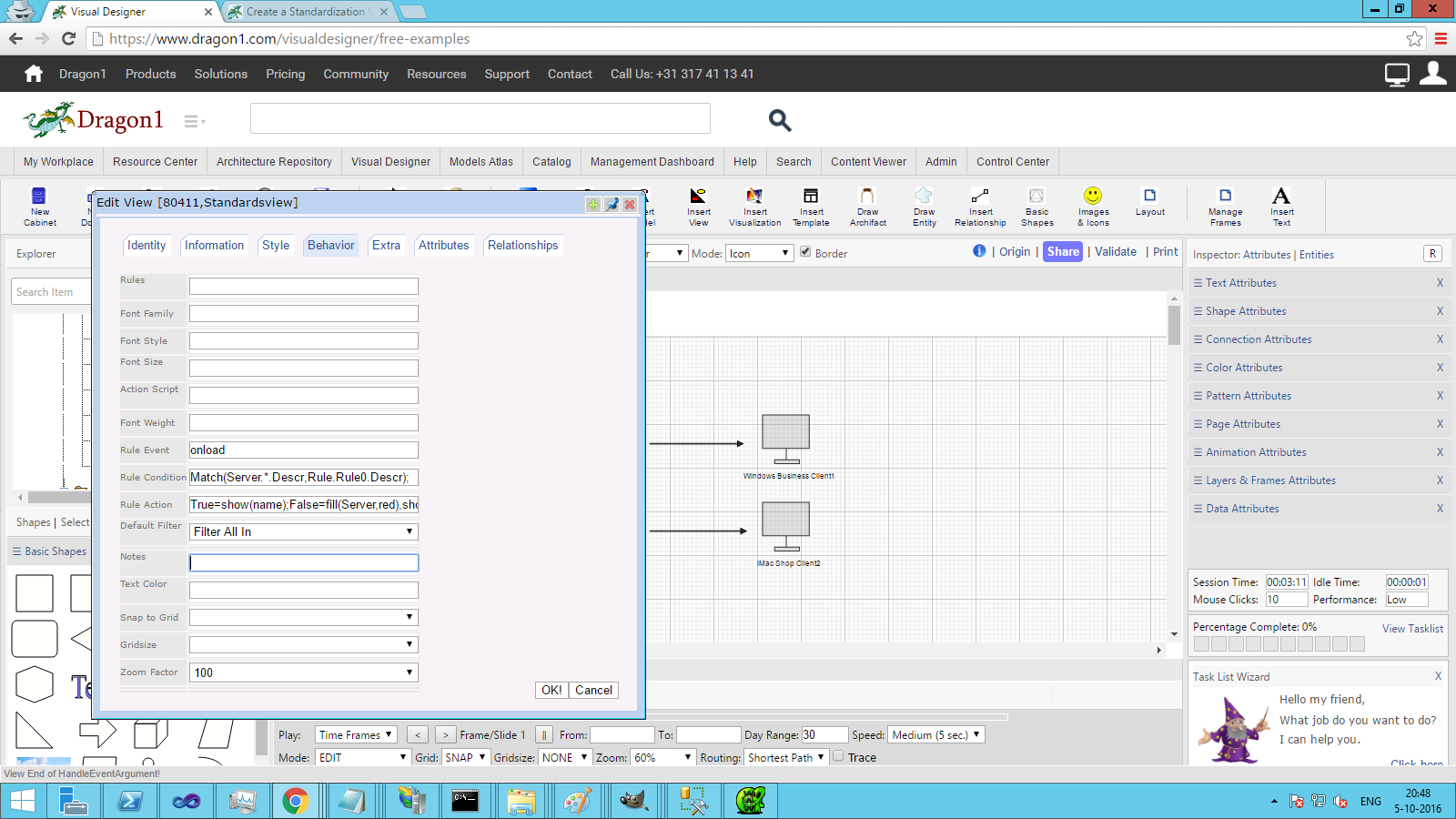Open the Mode Icon dropdown
The width and height of the screenshot is (1456, 819).
pyautogui.click(x=760, y=253)
